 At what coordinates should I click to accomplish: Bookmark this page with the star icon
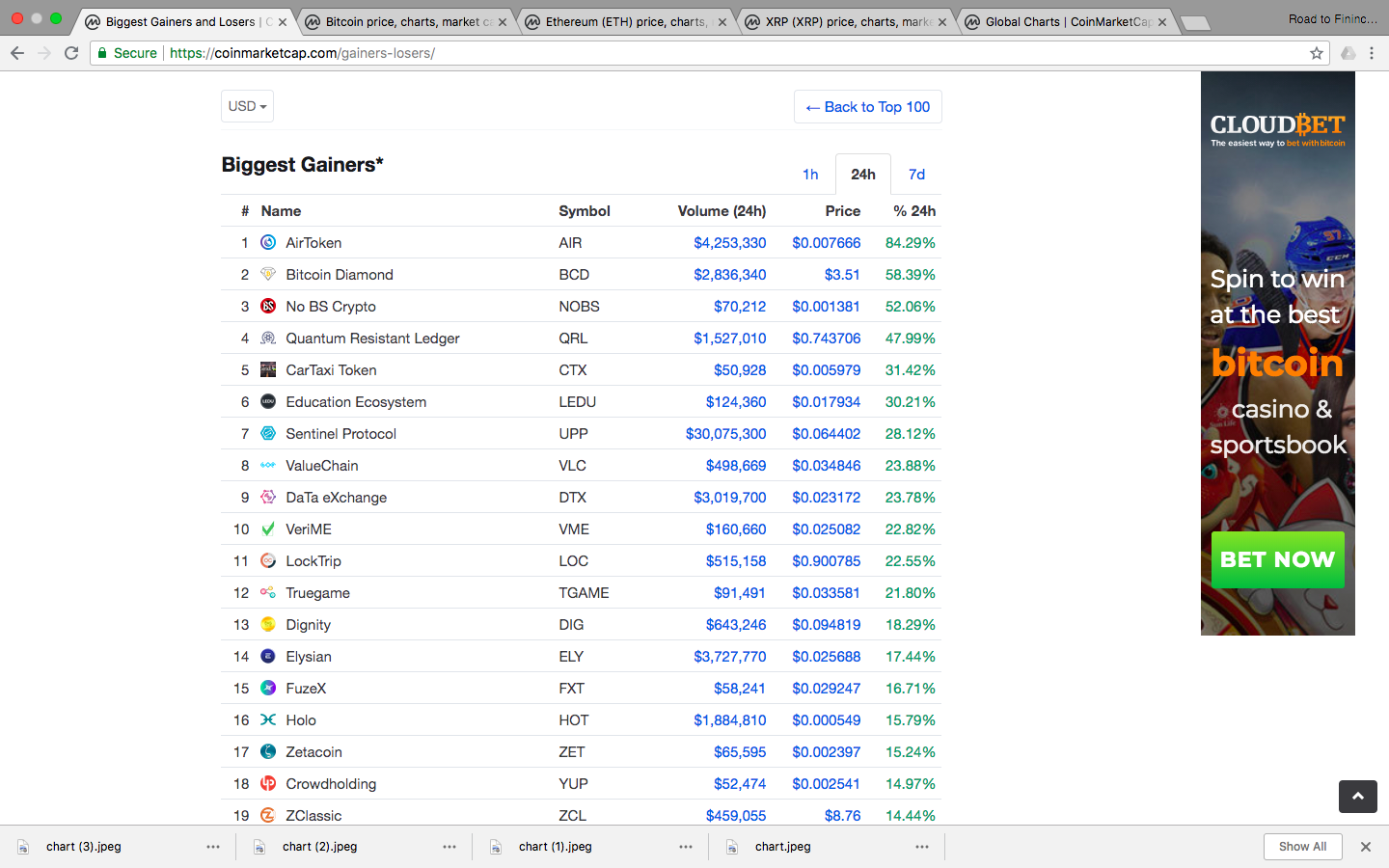coord(1317,53)
